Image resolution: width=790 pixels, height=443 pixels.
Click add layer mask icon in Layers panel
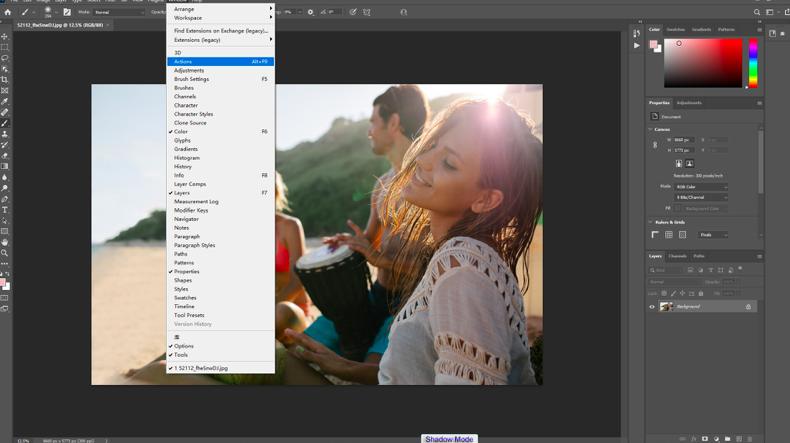(x=705, y=439)
